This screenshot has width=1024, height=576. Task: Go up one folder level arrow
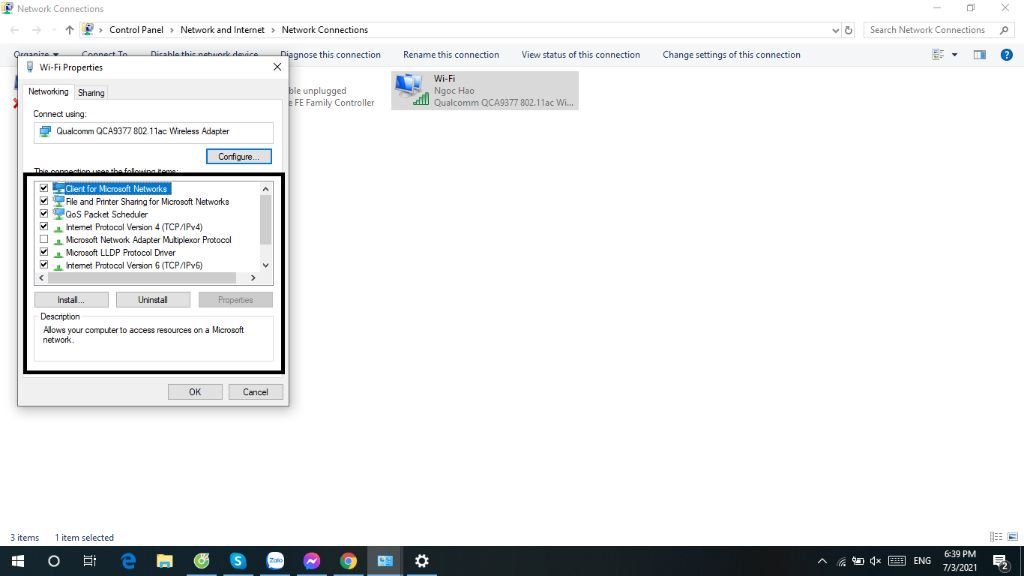point(69,30)
